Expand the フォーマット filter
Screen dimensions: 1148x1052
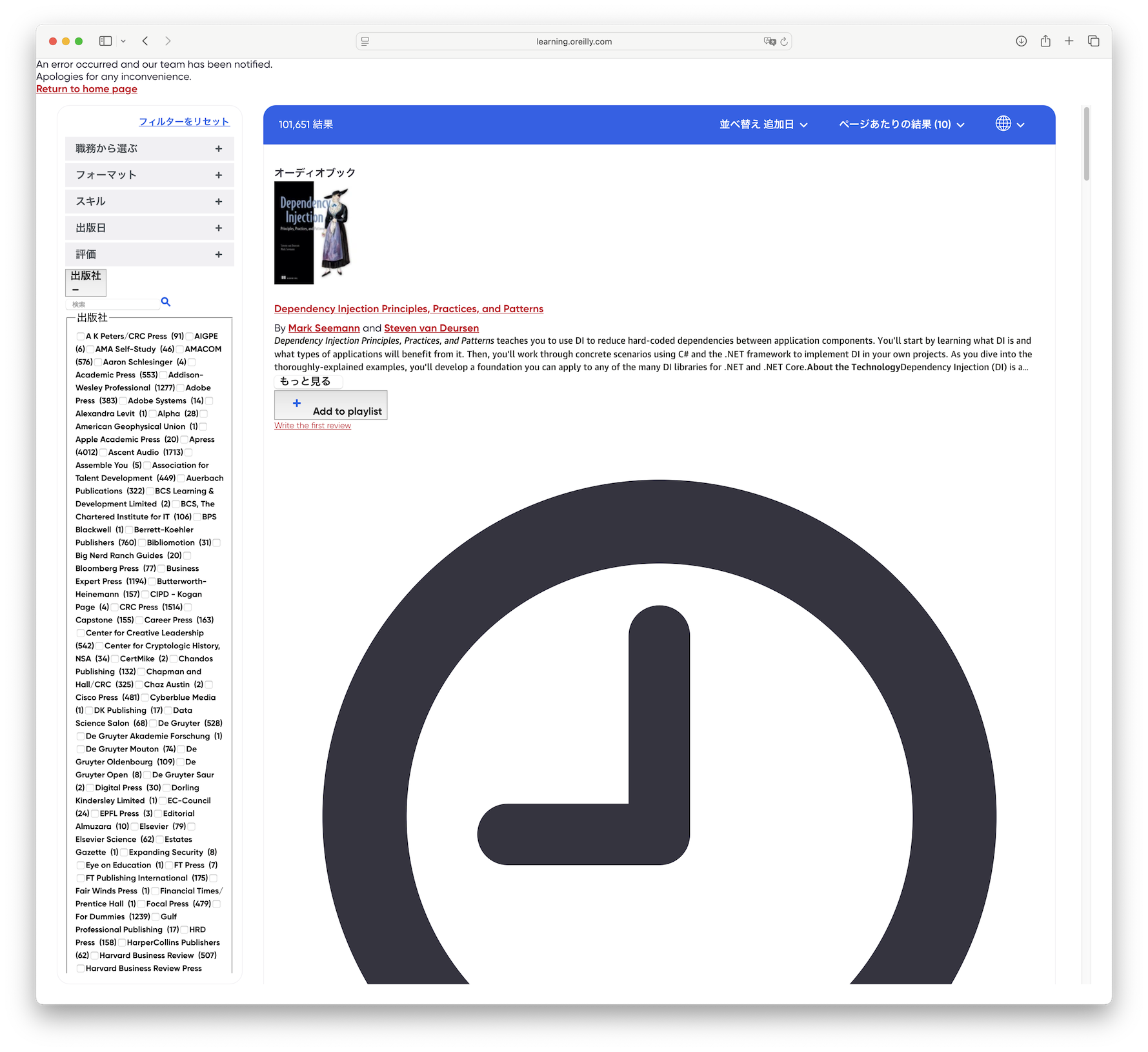[x=150, y=175]
